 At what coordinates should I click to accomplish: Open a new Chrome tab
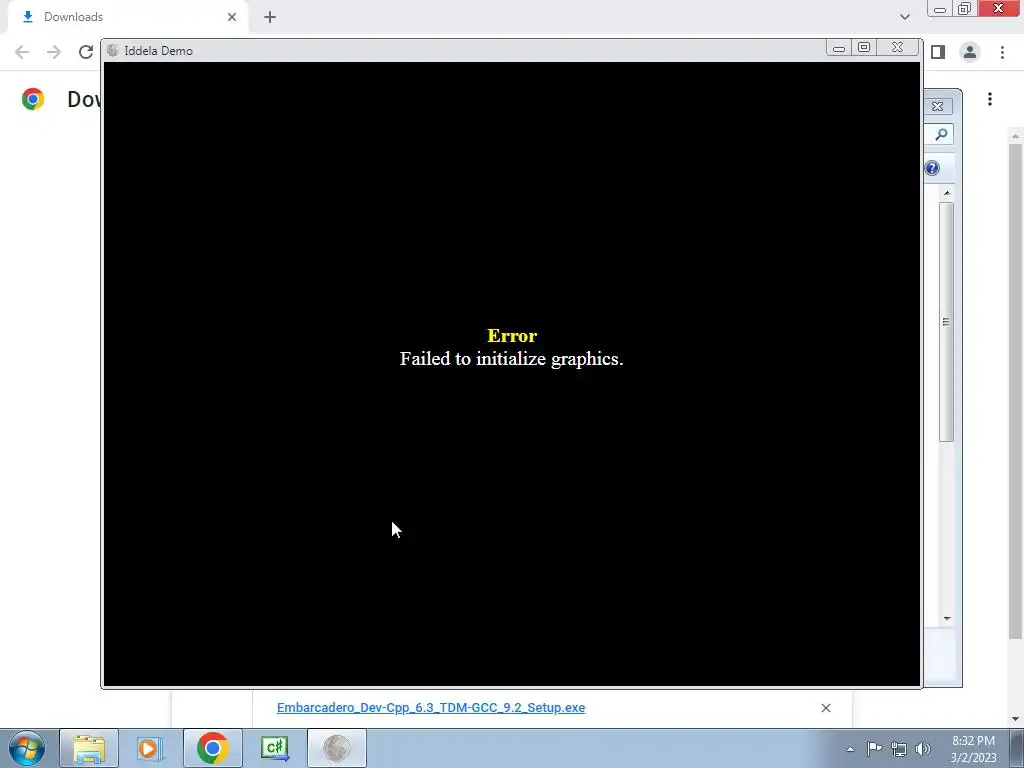[270, 17]
